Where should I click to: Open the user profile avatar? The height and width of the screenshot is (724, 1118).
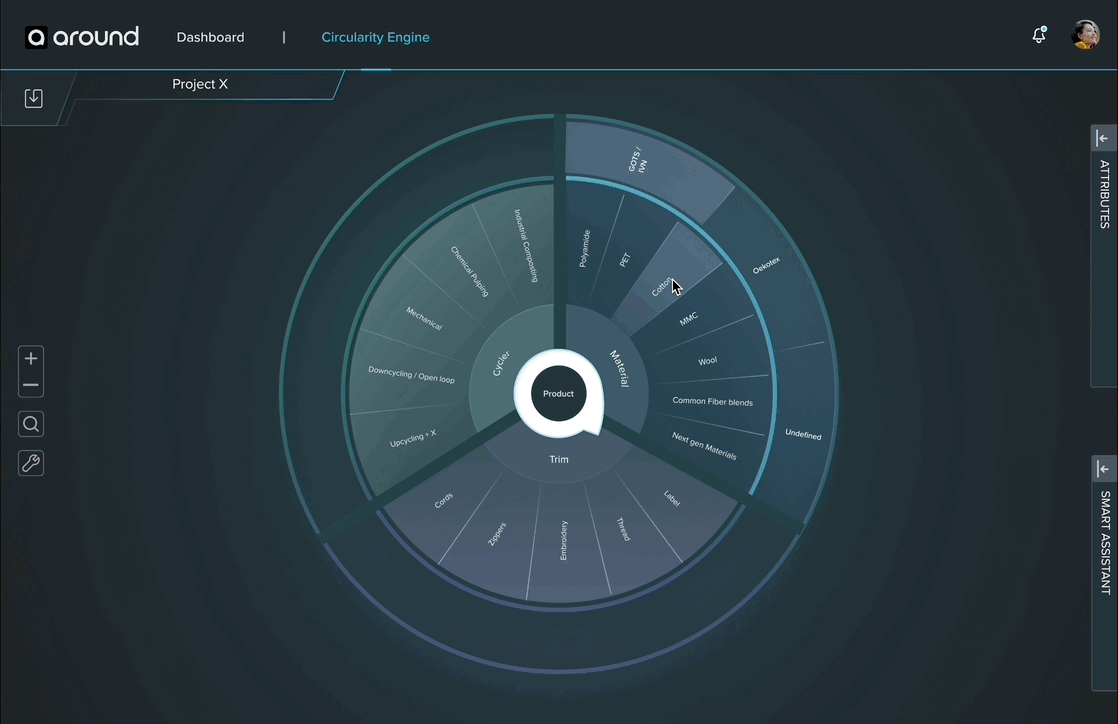(x=1084, y=35)
